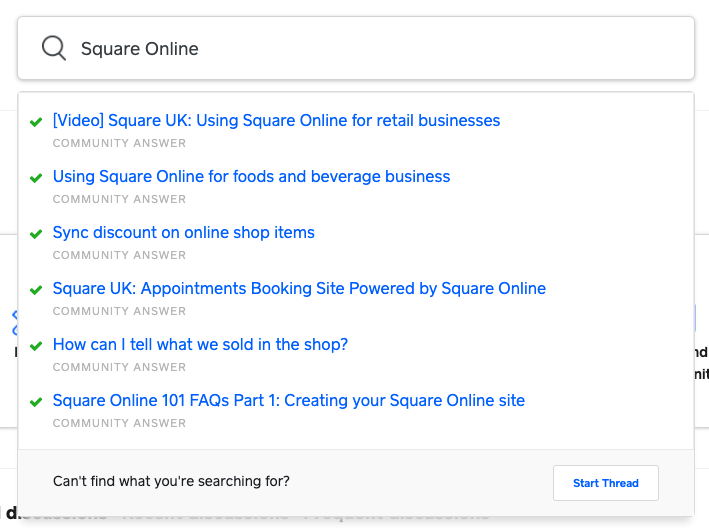Select 'Sync discount on online shop items'
Image resolution: width=709 pixels, height=528 pixels.
pyautogui.click(x=183, y=233)
